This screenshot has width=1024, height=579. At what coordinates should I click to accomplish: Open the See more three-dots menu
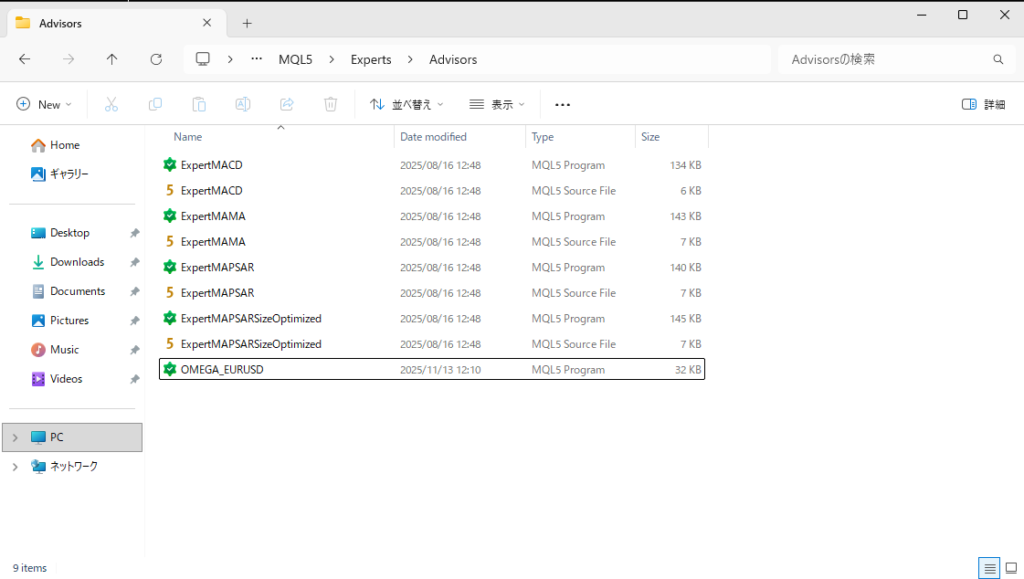[562, 104]
